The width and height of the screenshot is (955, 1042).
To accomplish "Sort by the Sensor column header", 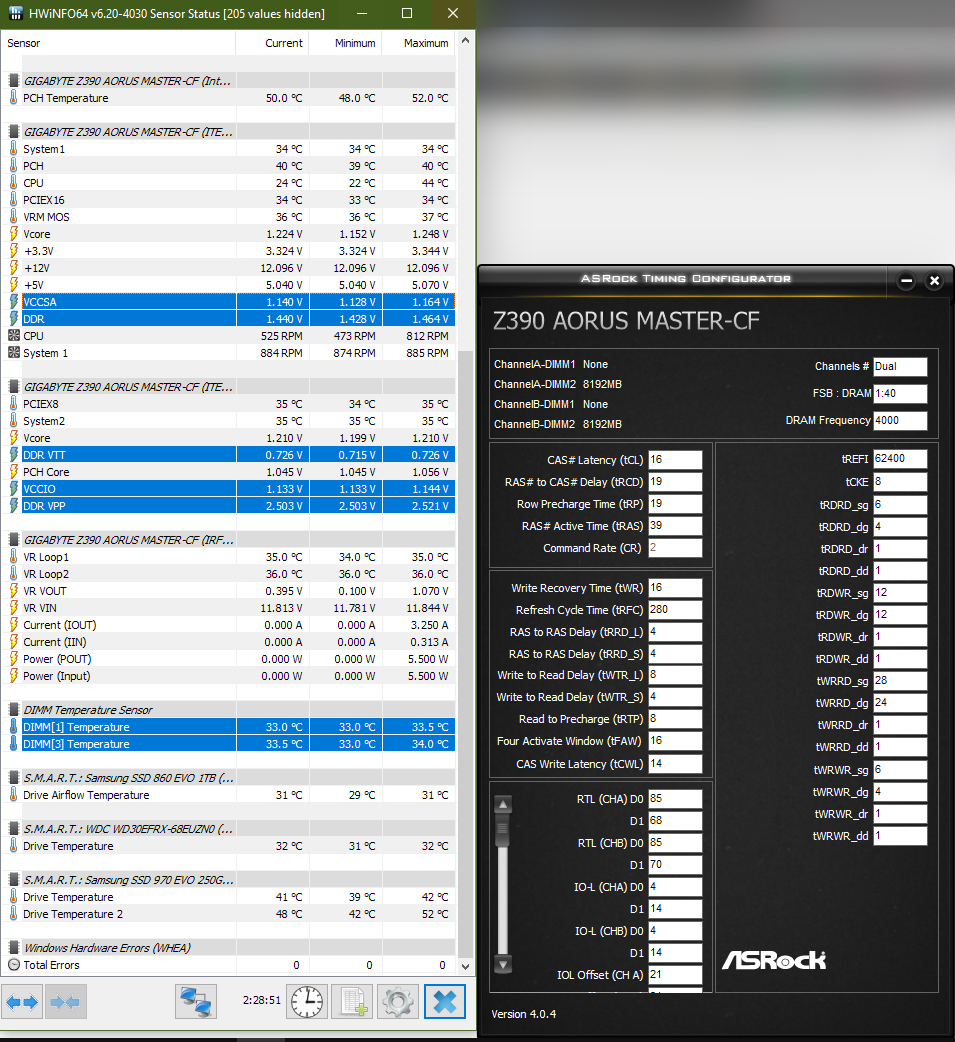I will [118, 43].
